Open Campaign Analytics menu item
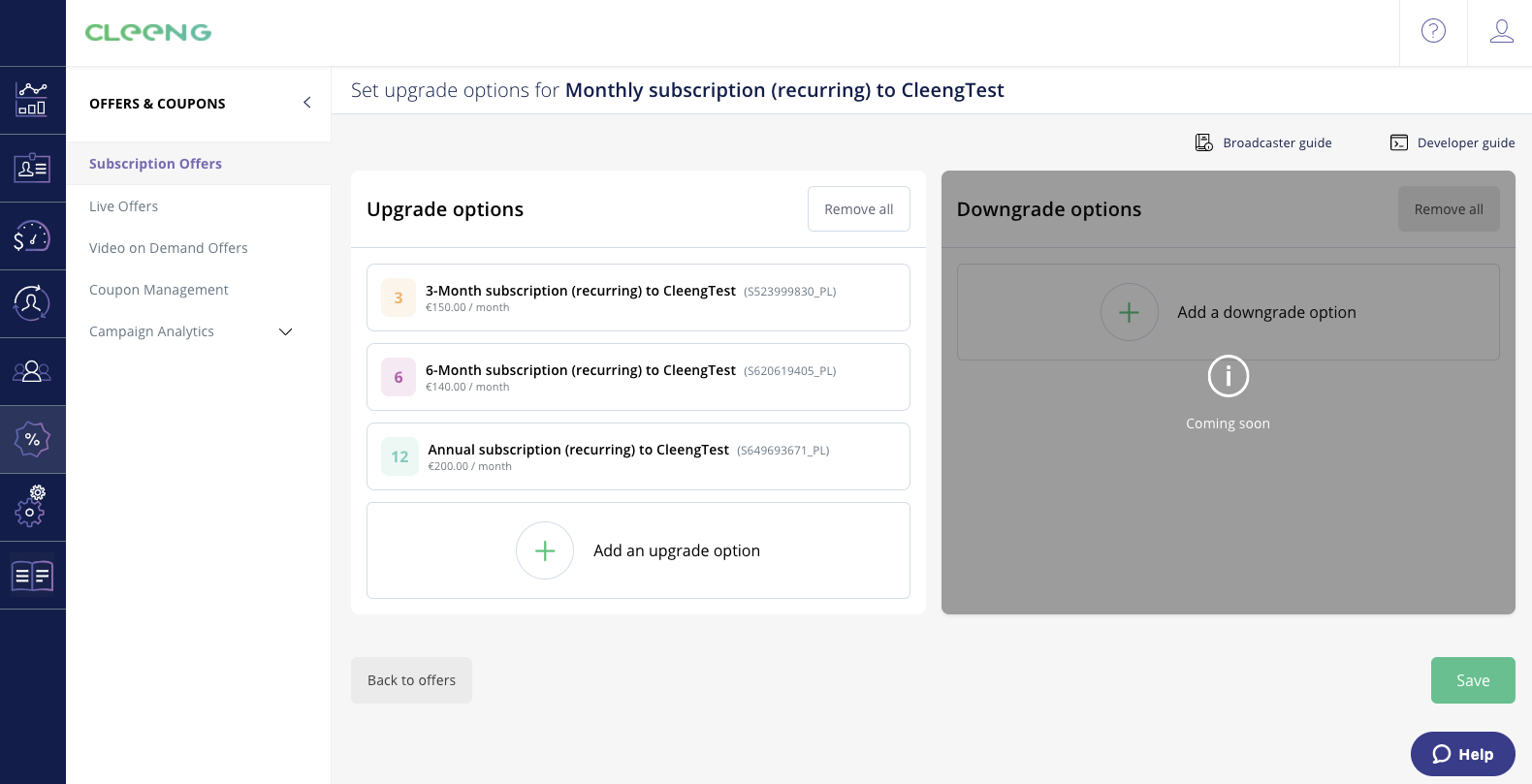Screen dimensions: 1532x784 (151, 331)
